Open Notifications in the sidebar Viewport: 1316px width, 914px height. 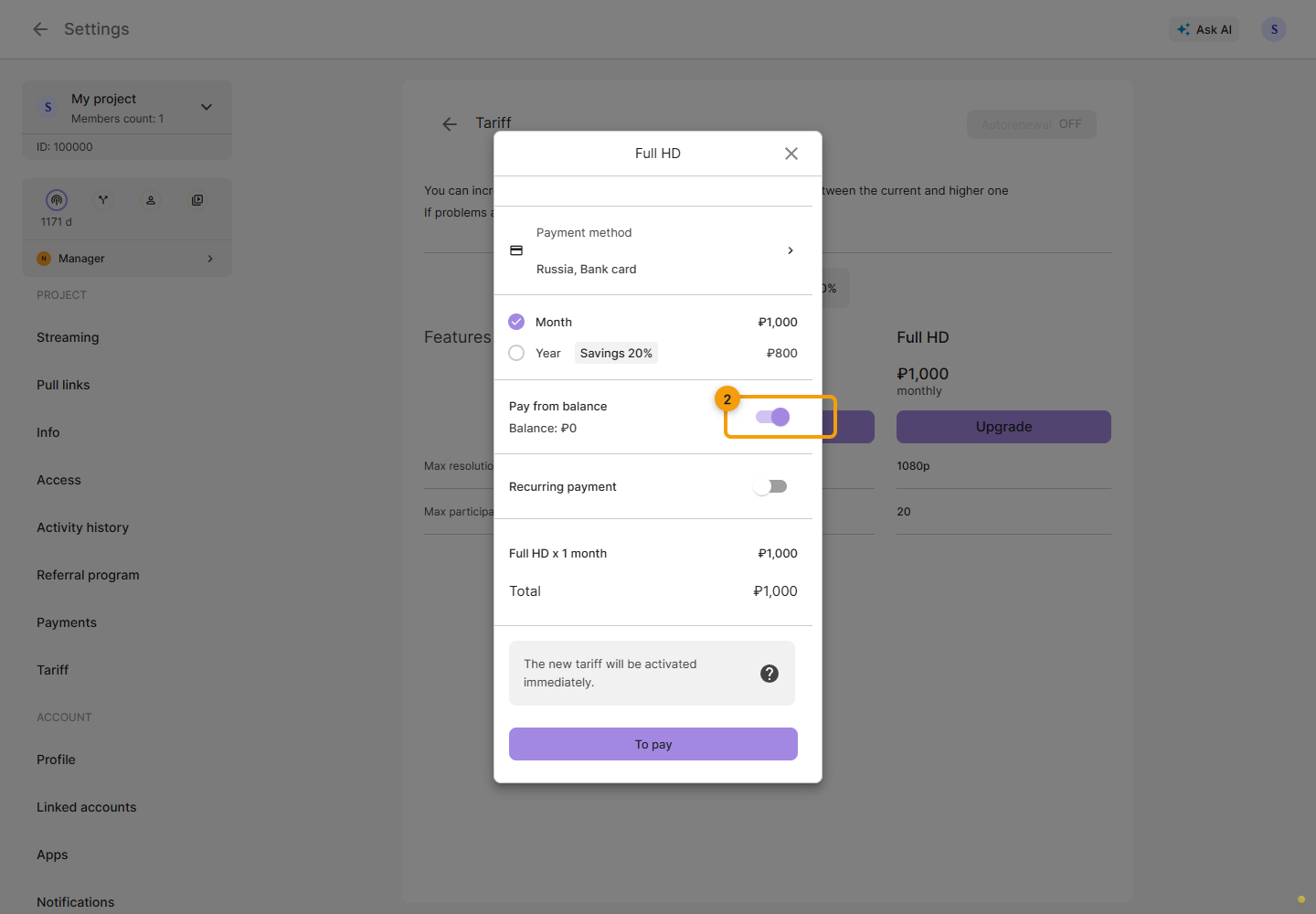[76, 902]
